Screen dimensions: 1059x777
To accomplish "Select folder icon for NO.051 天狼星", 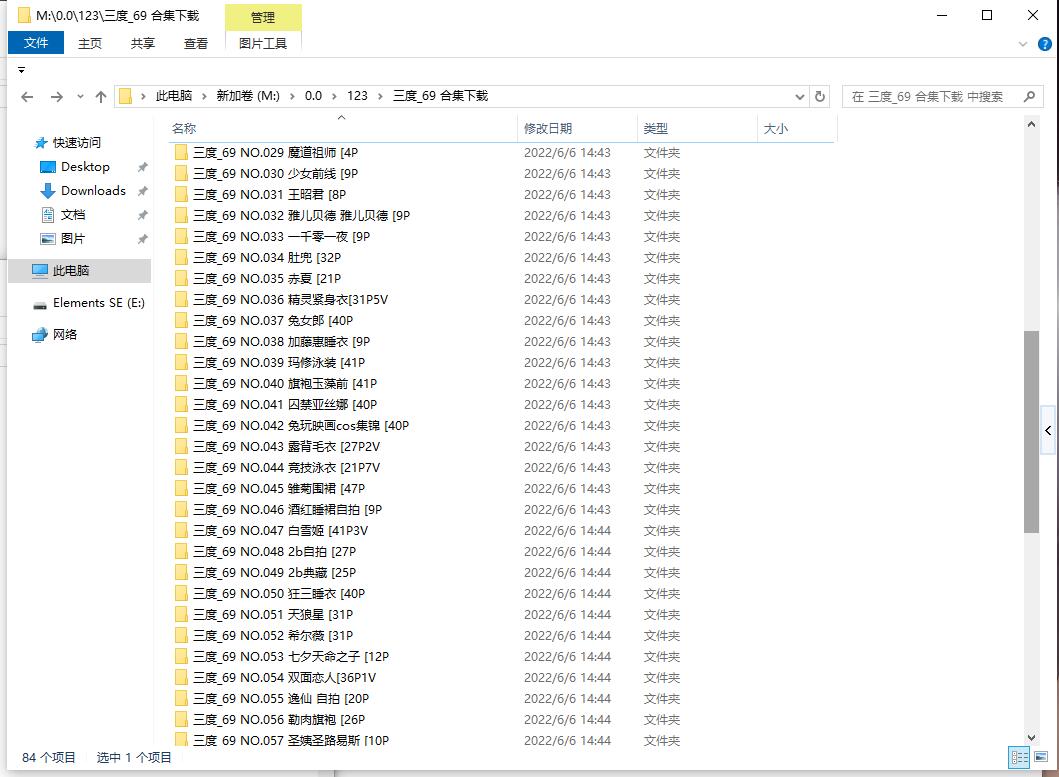I will coord(181,615).
